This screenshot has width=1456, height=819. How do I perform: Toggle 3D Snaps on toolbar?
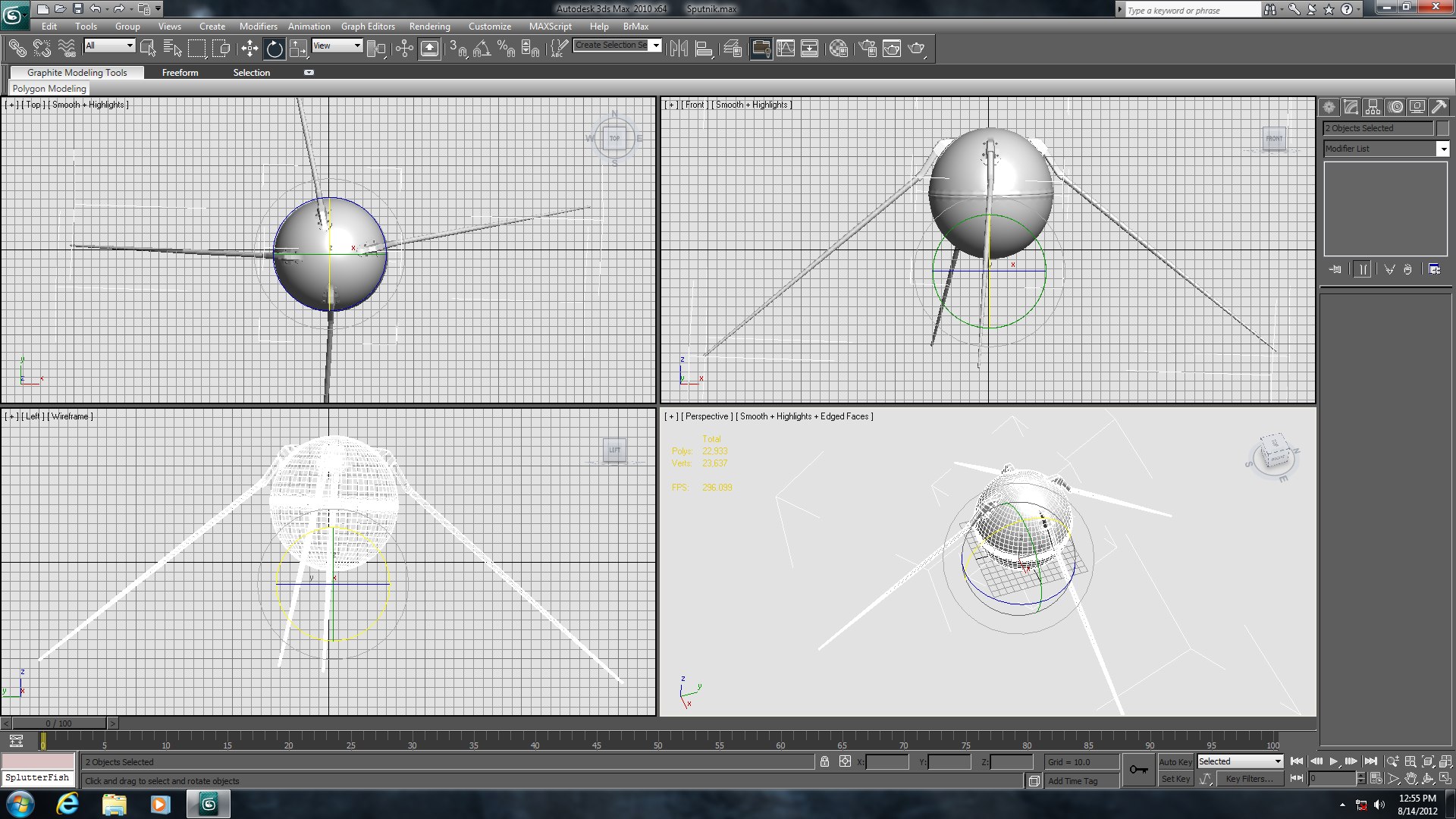(458, 49)
